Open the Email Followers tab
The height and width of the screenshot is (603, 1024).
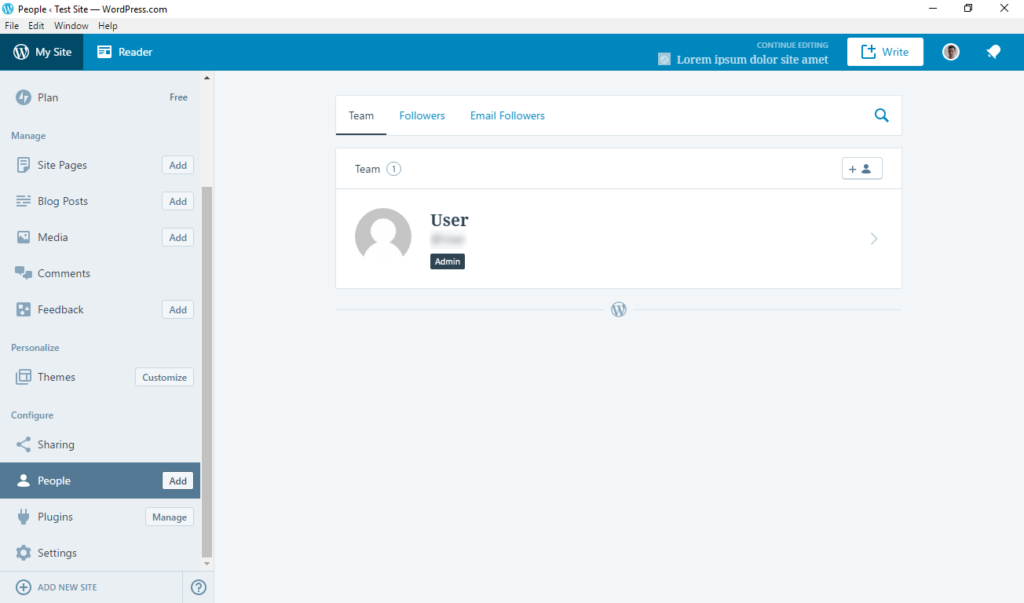pos(507,115)
